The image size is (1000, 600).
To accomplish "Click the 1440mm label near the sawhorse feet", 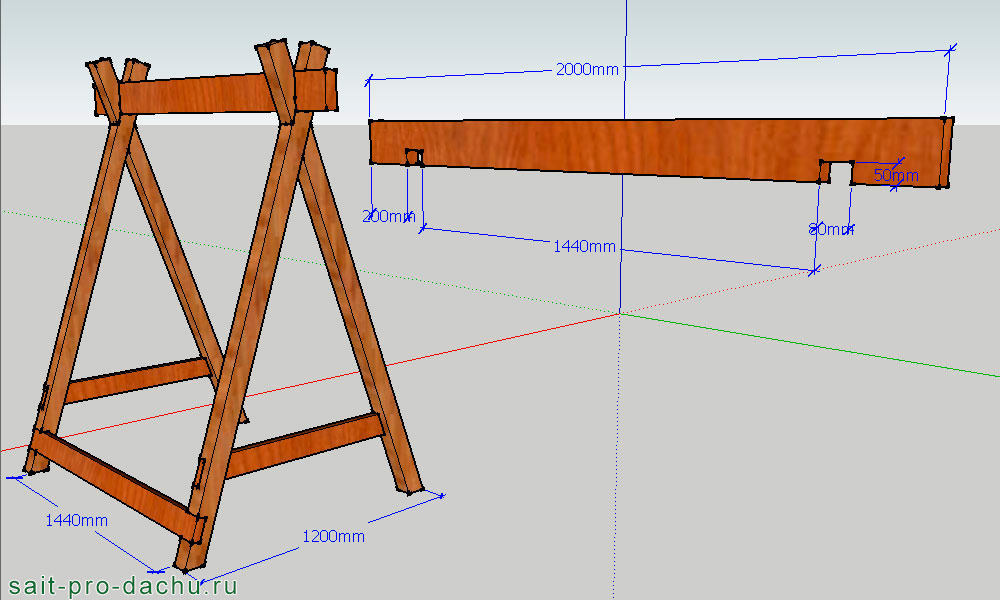I will pos(76,519).
